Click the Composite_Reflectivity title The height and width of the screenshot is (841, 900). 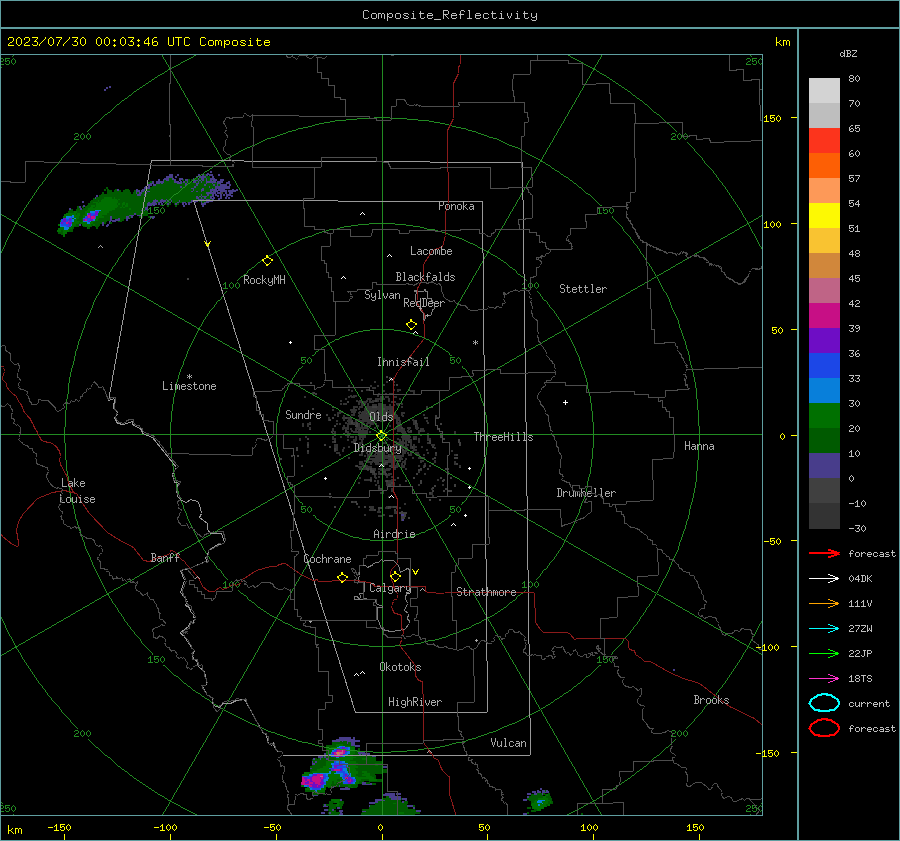(x=449, y=15)
